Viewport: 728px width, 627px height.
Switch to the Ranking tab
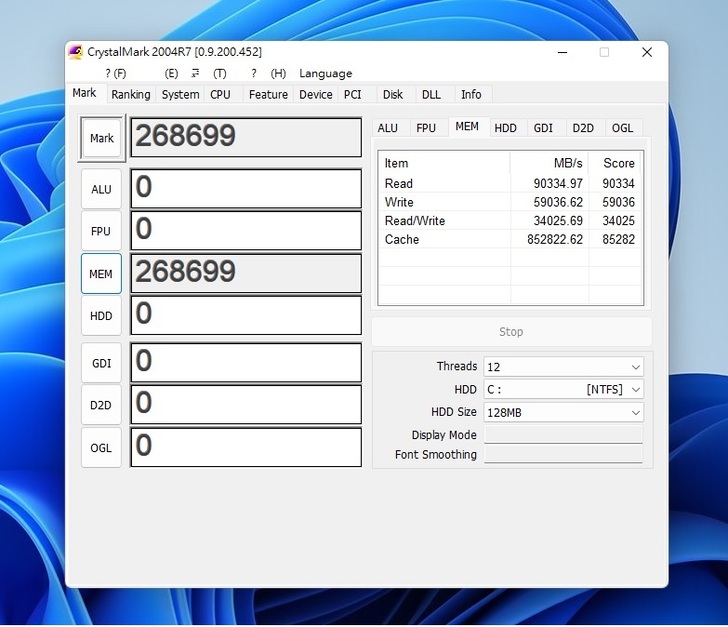(130, 94)
